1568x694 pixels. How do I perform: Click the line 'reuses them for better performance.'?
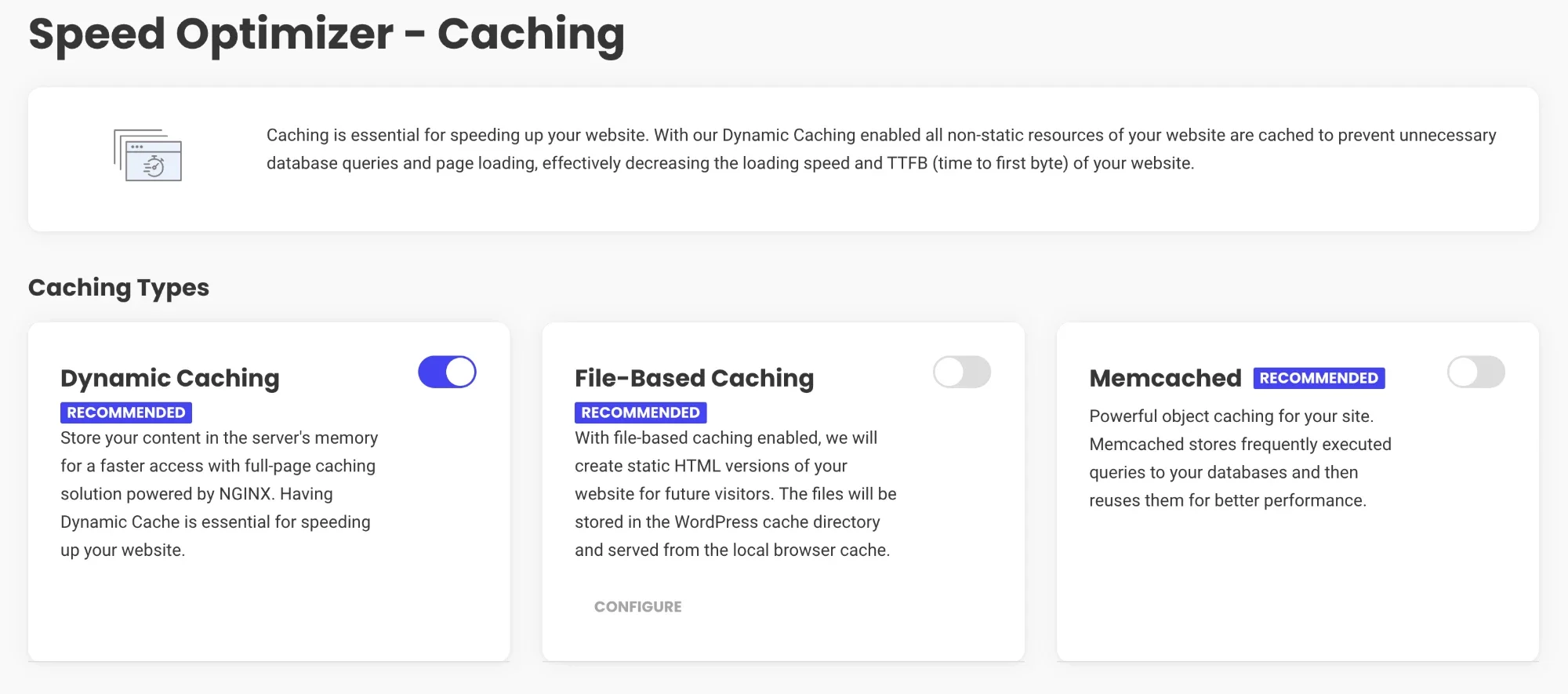pyautogui.click(x=1228, y=500)
